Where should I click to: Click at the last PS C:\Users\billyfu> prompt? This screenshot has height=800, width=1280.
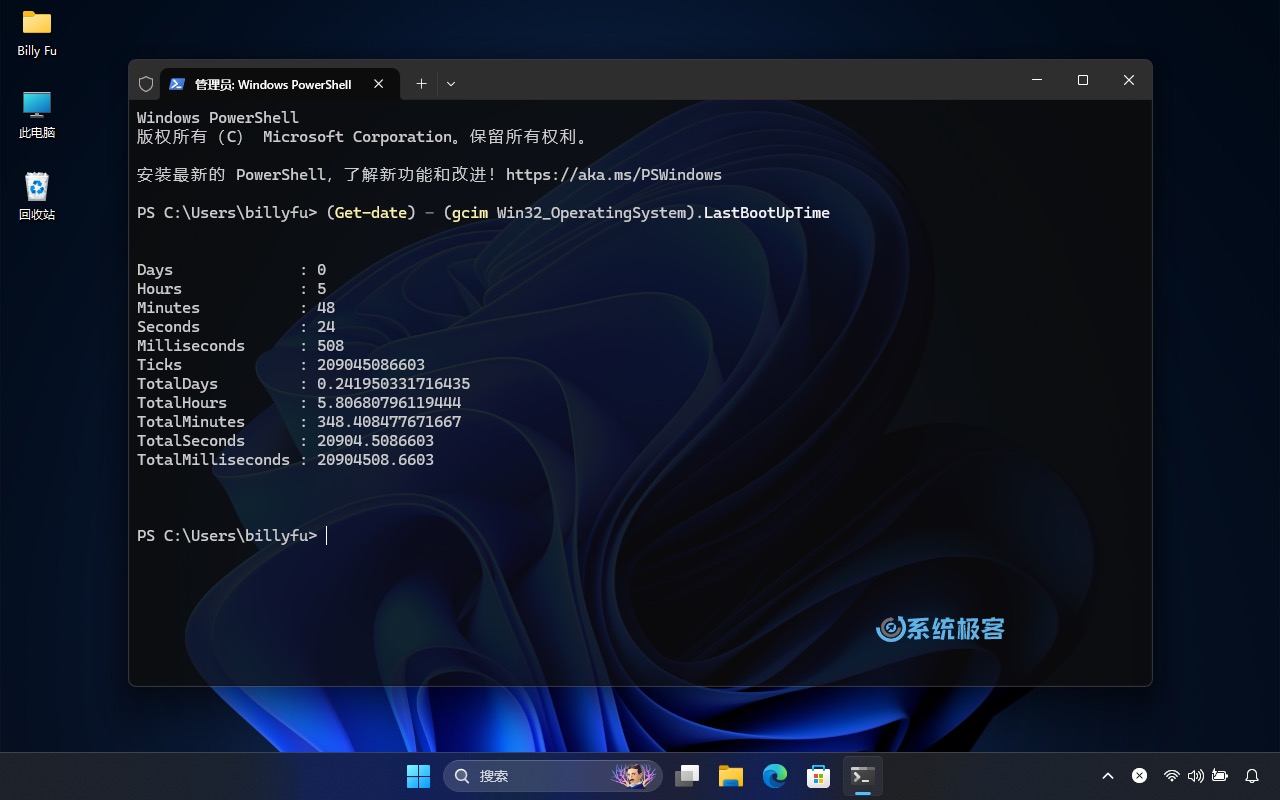pos(227,536)
